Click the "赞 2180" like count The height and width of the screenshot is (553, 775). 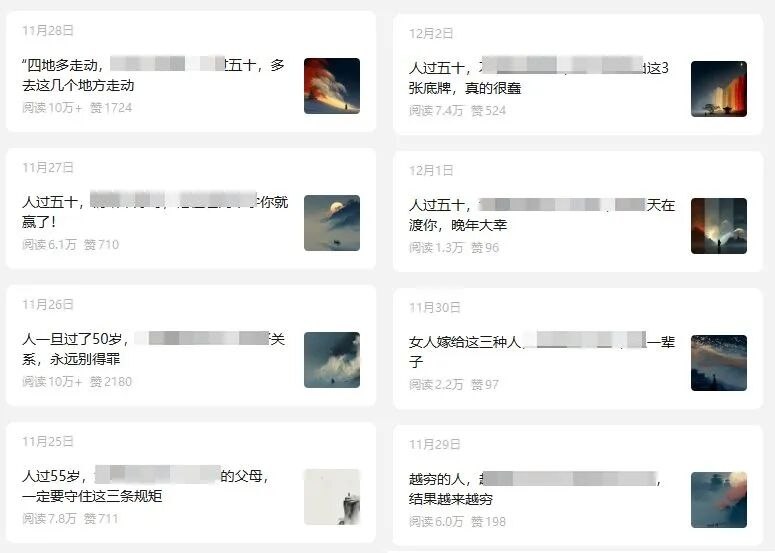click(111, 382)
